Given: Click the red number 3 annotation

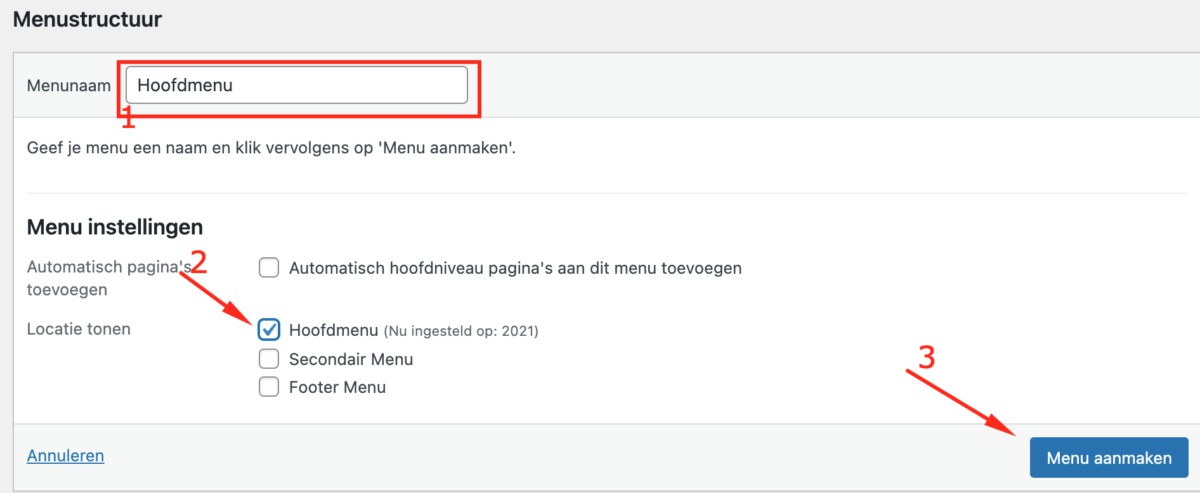Looking at the screenshot, I should tap(926, 358).
